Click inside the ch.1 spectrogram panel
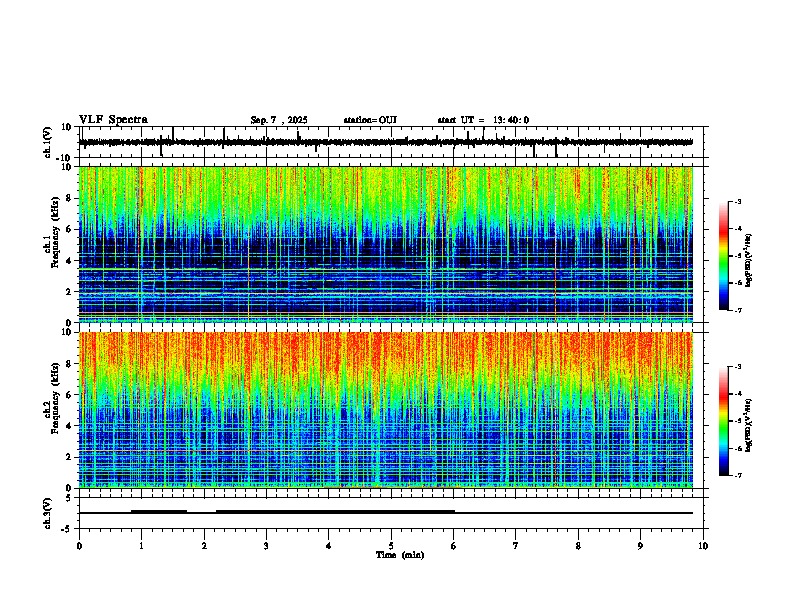Viewport: 792px width, 612px height. coord(386,244)
